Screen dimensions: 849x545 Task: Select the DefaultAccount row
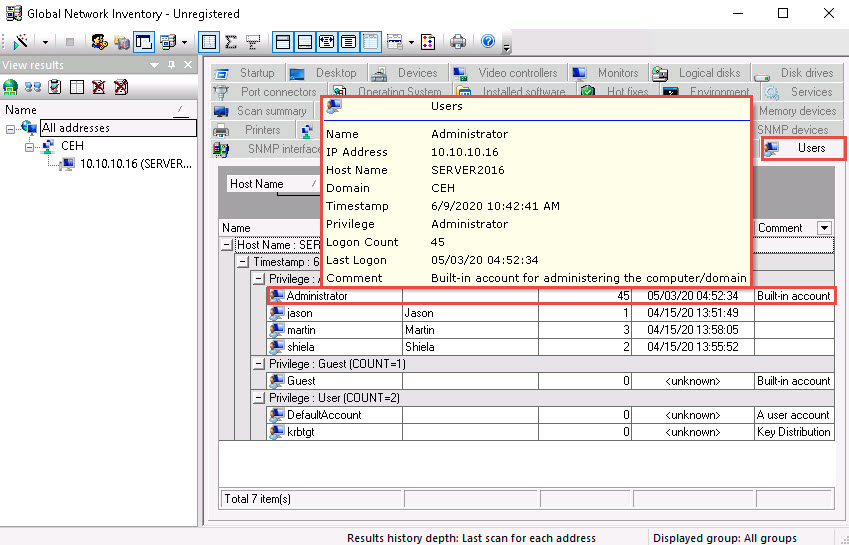(551, 415)
